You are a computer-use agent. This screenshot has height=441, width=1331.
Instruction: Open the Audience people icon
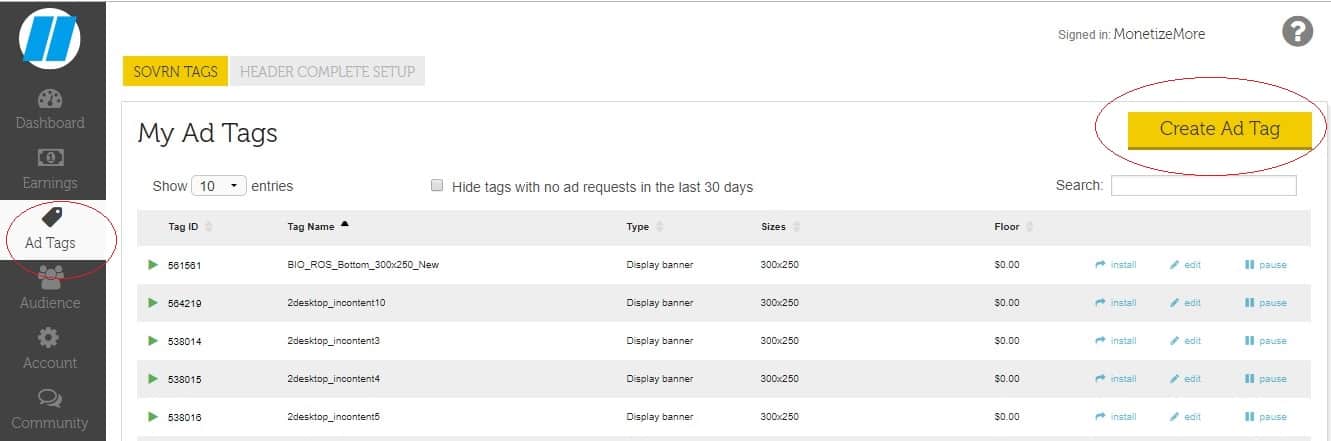tap(50, 278)
